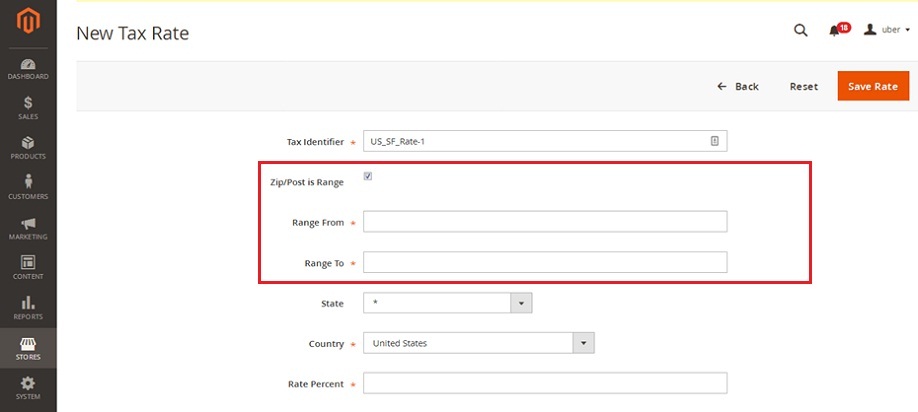This screenshot has height=412, width=918.
Task: Go back using the Back link
Action: 738,87
